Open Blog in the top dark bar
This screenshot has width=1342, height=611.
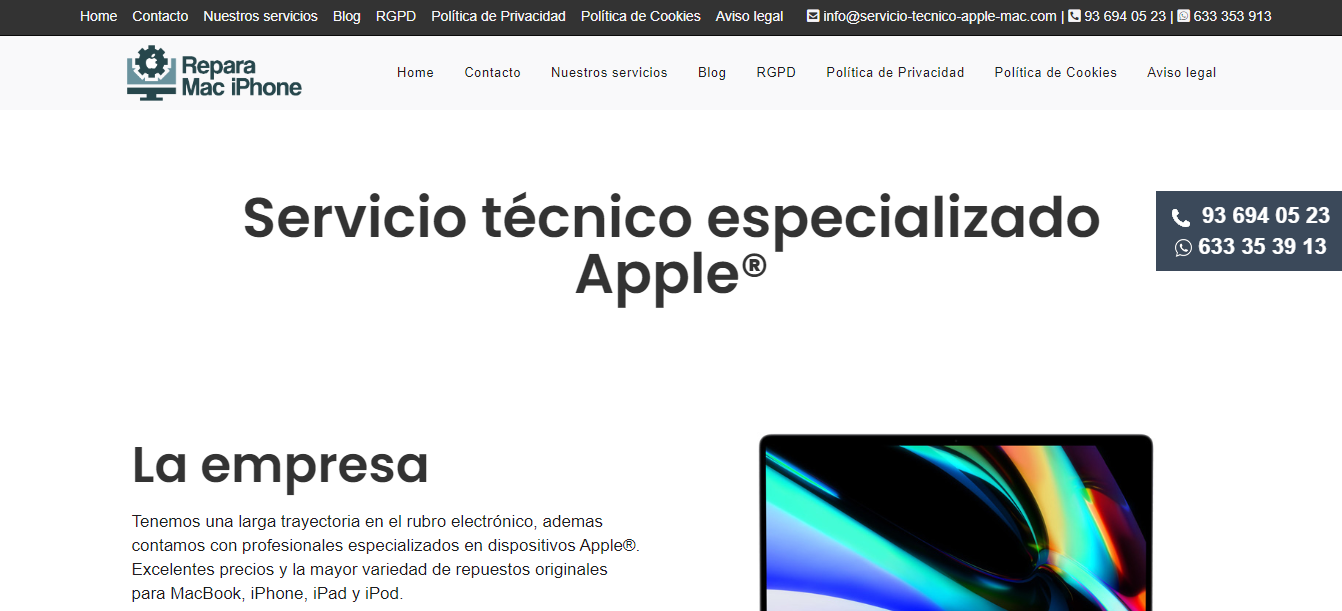click(x=347, y=16)
